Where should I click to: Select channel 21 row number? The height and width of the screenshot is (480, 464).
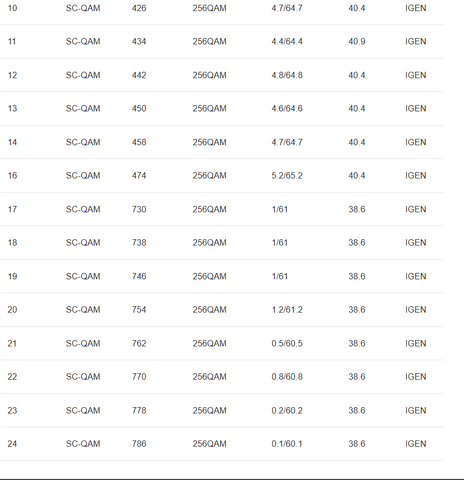pos(12,343)
